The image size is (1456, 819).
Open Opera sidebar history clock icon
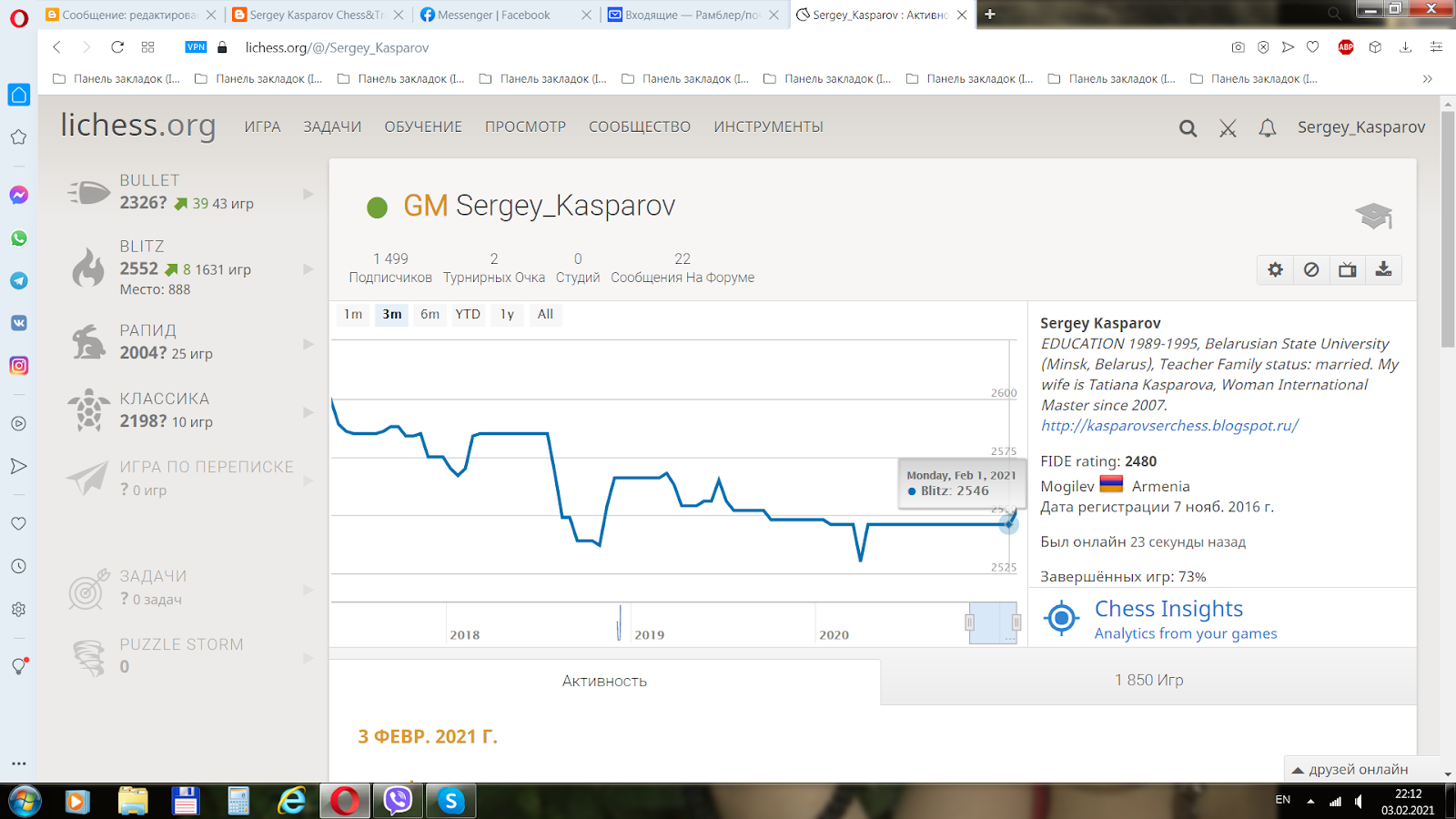coord(18,566)
